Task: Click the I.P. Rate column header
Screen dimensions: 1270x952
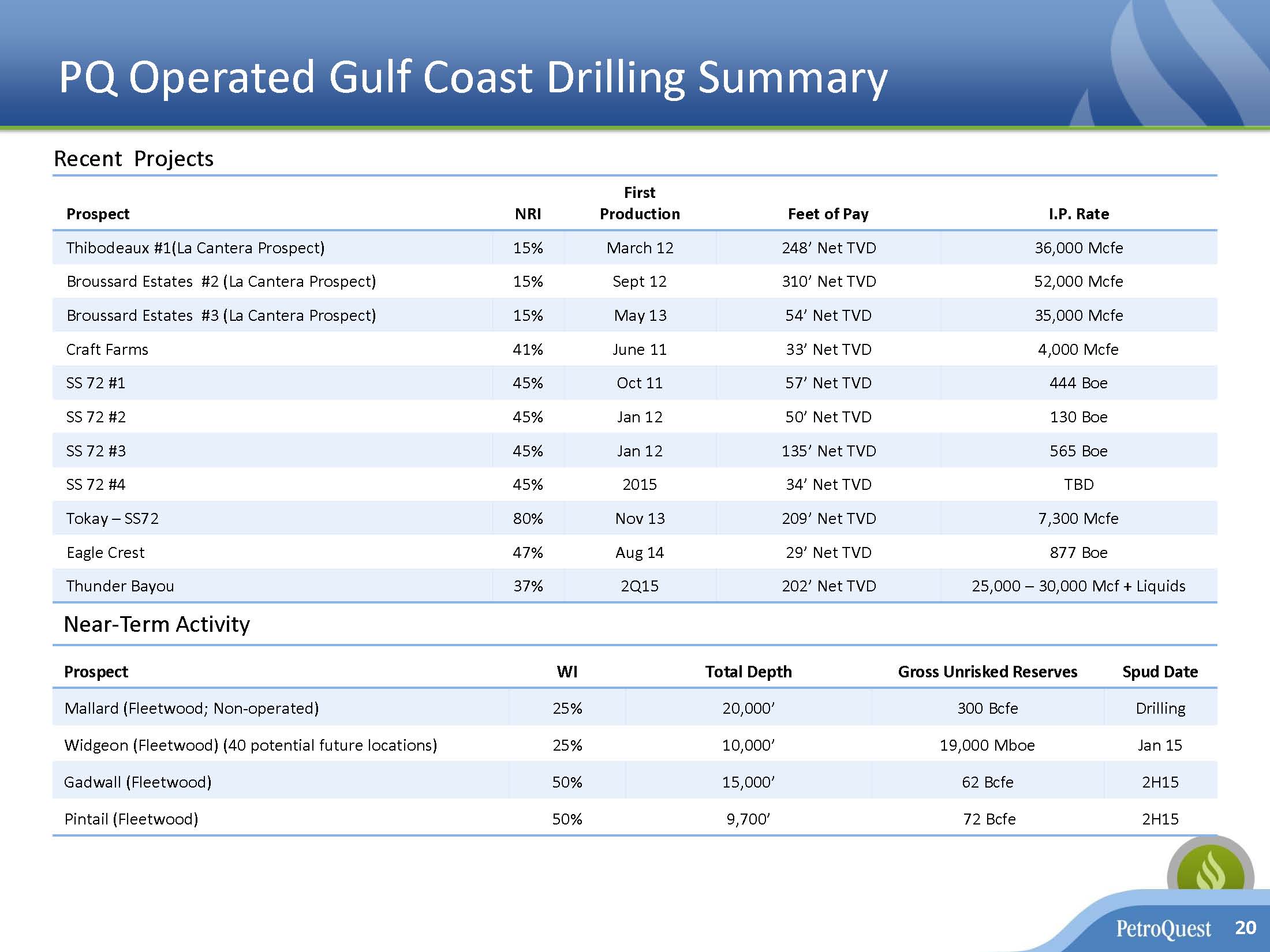Action: pos(1078,214)
